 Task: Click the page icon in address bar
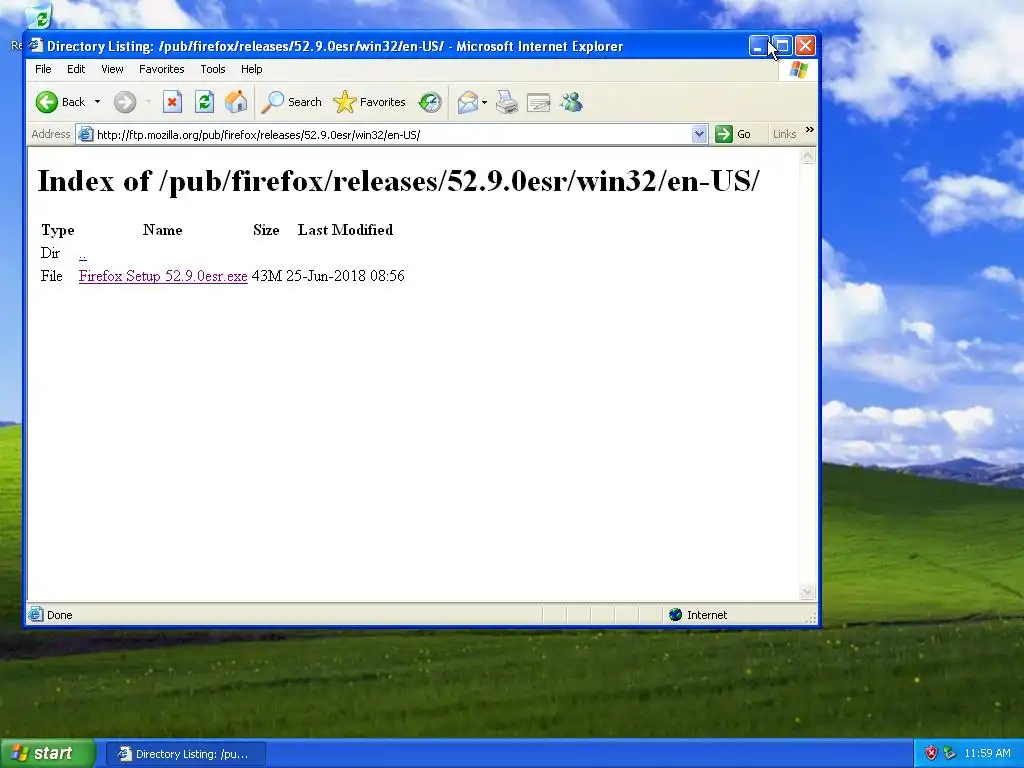click(86, 135)
